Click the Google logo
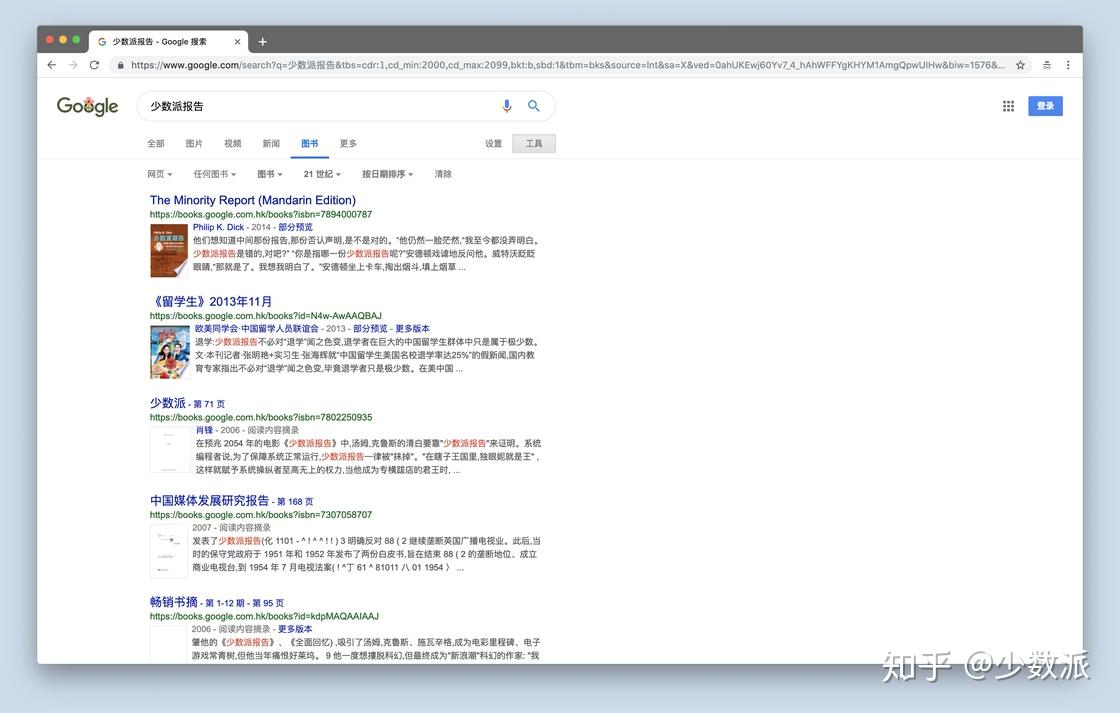1120x713 pixels. pos(87,106)
